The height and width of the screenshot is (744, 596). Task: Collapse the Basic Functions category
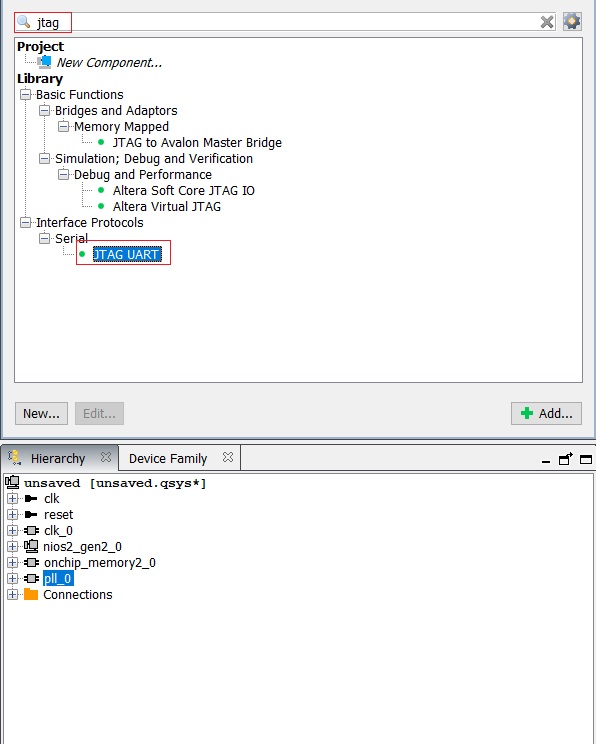pyautogui.click(x=25, y=94)
